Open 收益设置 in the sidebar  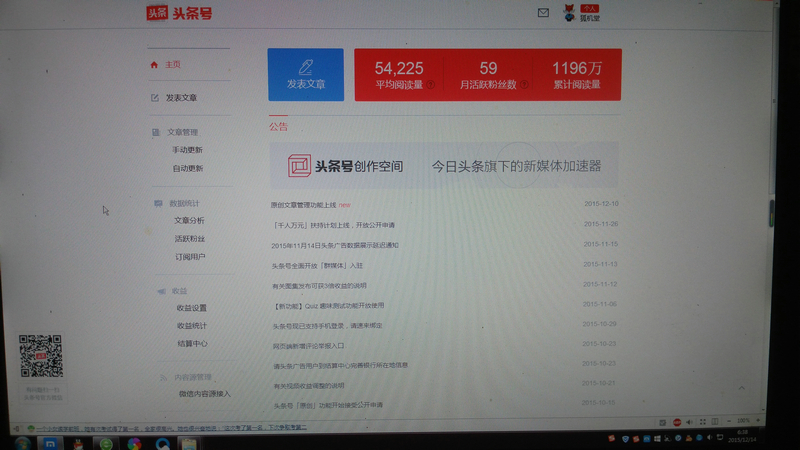pos(192,308)
